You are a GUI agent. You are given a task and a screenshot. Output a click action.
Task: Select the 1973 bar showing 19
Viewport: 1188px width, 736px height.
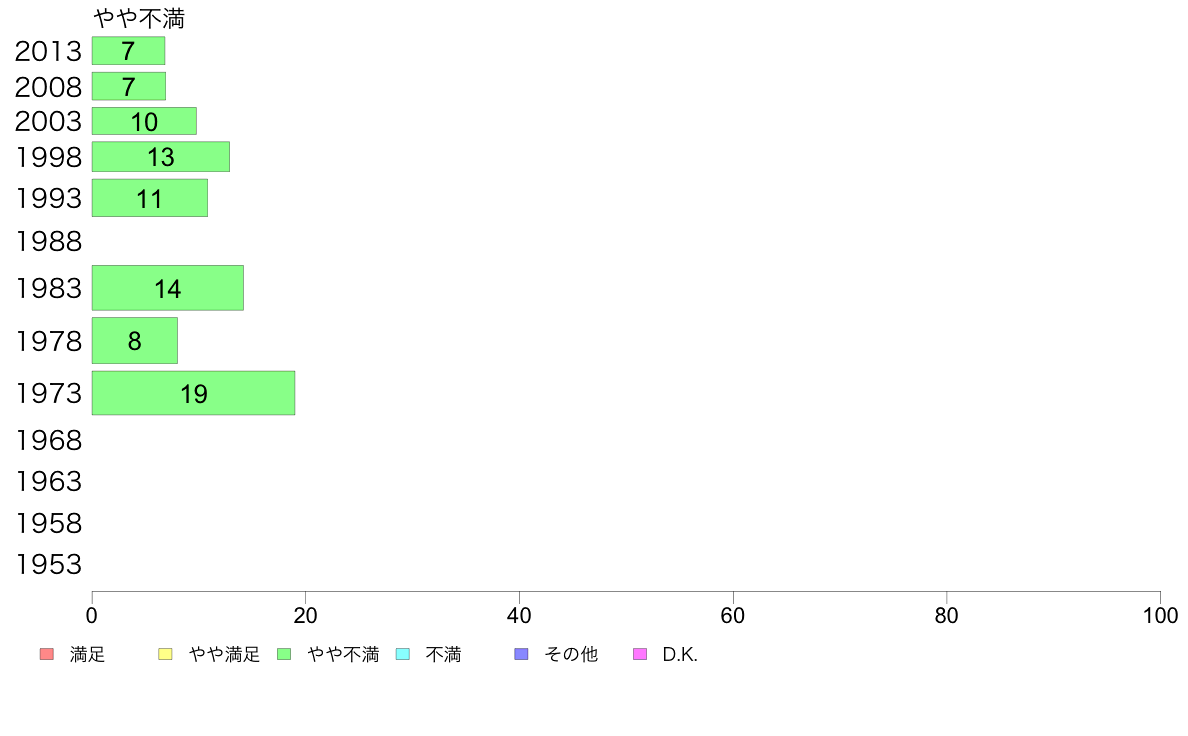tap(193, 393)
